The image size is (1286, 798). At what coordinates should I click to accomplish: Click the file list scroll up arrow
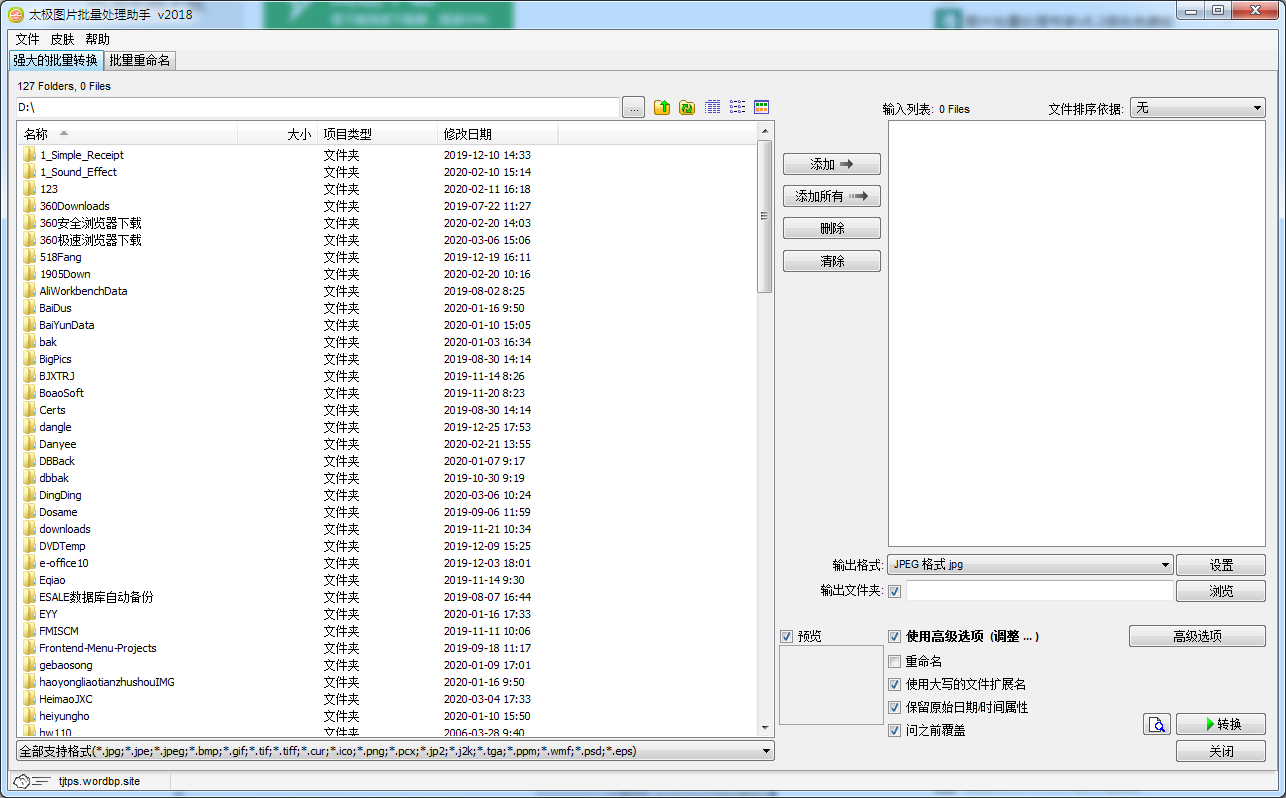[765, 132]
